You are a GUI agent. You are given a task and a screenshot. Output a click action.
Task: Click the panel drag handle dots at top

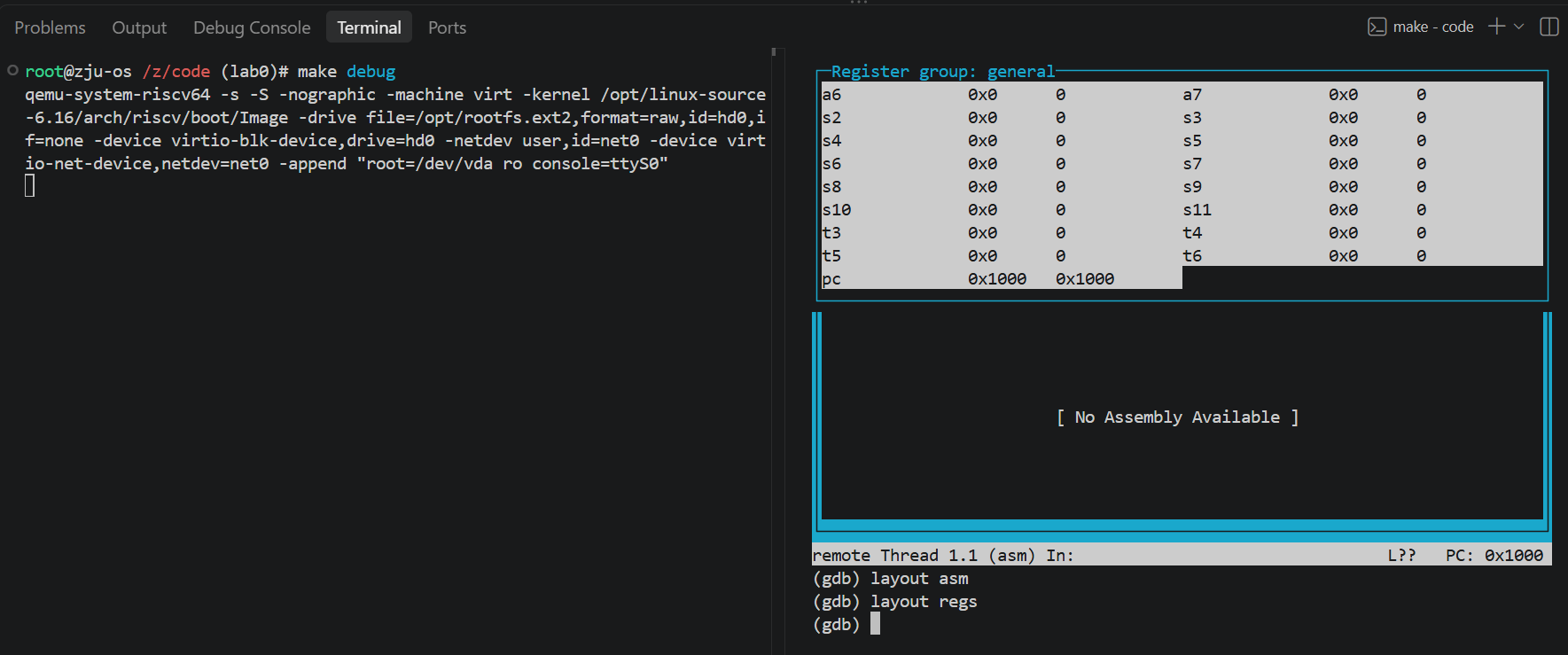pyautogui.click(x=859, y=3)
